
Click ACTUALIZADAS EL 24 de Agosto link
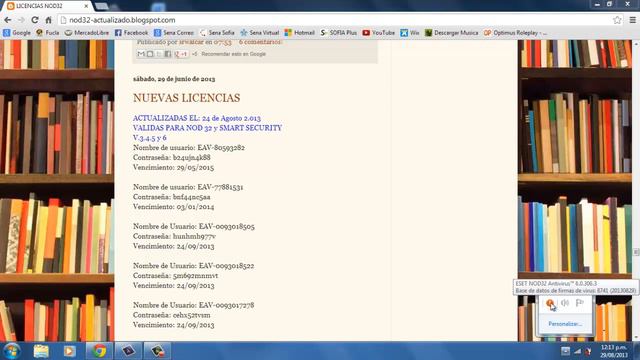point(197,118)
